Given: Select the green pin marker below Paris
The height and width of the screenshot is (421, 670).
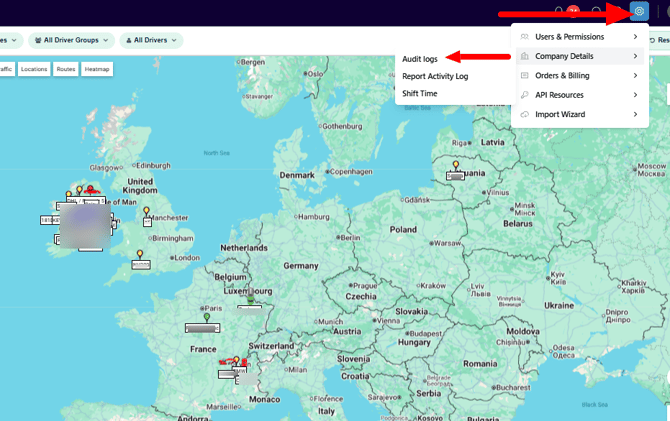Looking at the screenshot, I should [207, 317].
